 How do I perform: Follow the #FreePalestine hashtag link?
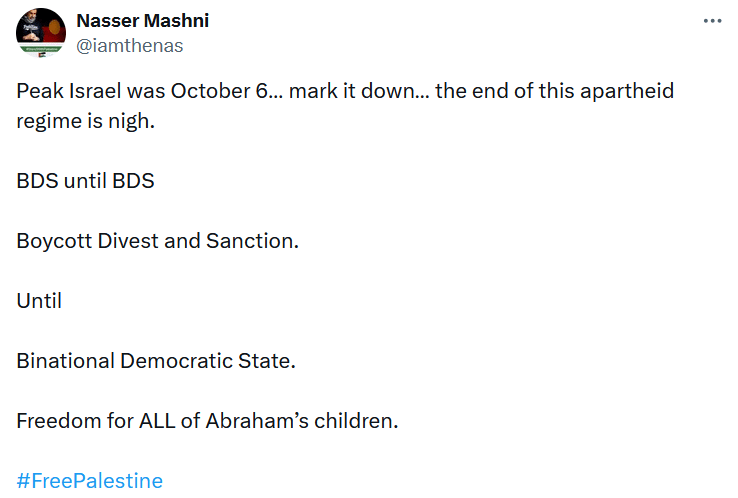coord(89,481)
